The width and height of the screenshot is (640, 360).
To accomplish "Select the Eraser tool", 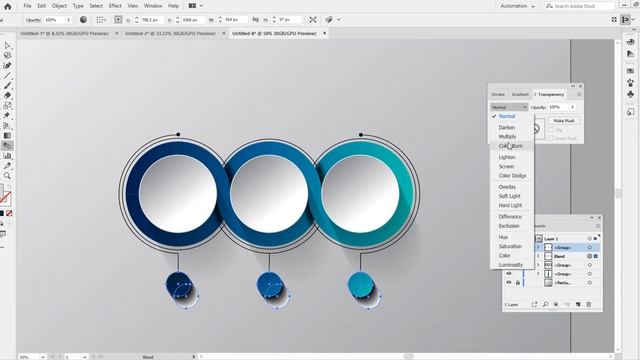I will click(7, 96).
